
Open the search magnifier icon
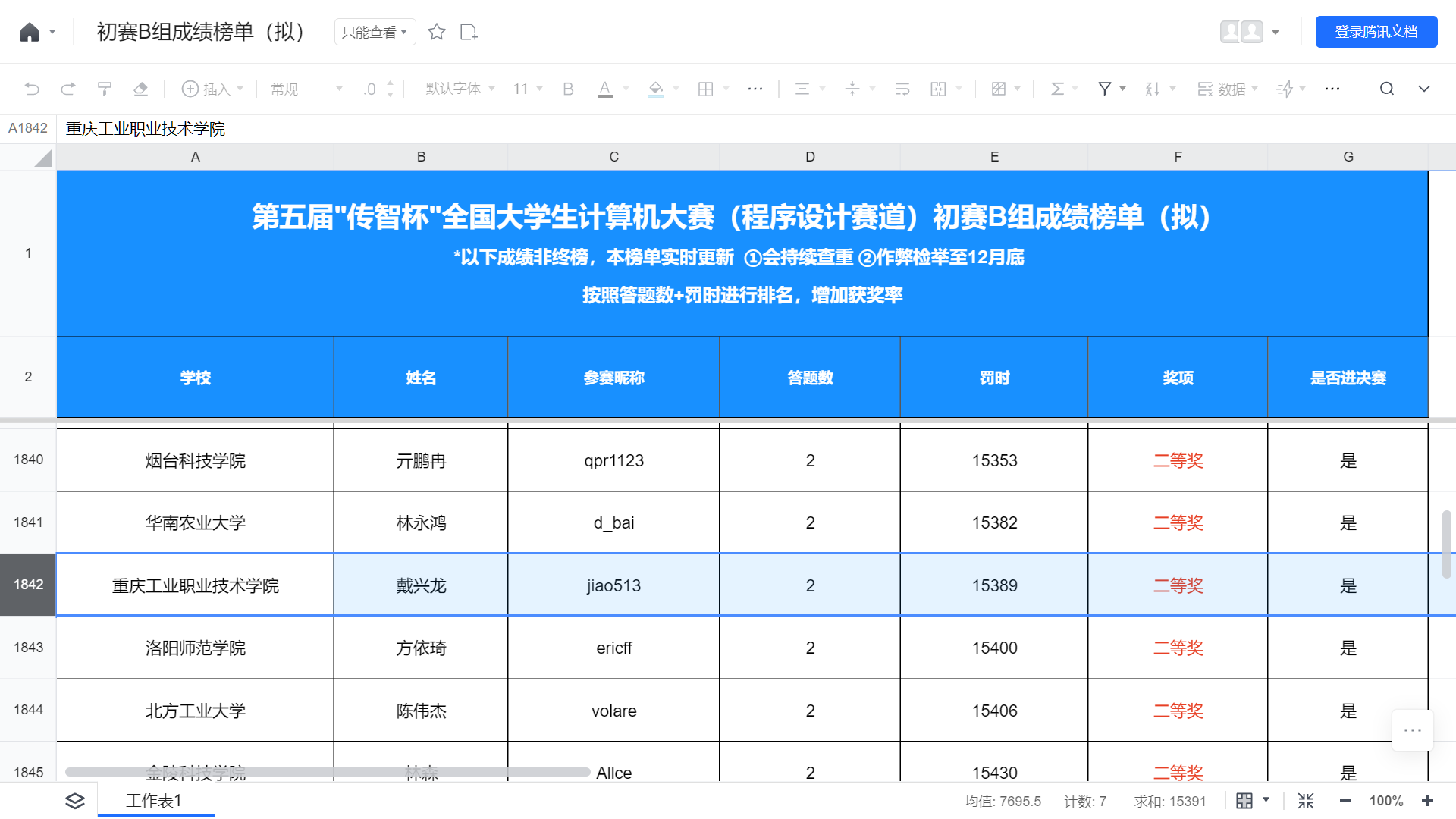point(1386,89)
